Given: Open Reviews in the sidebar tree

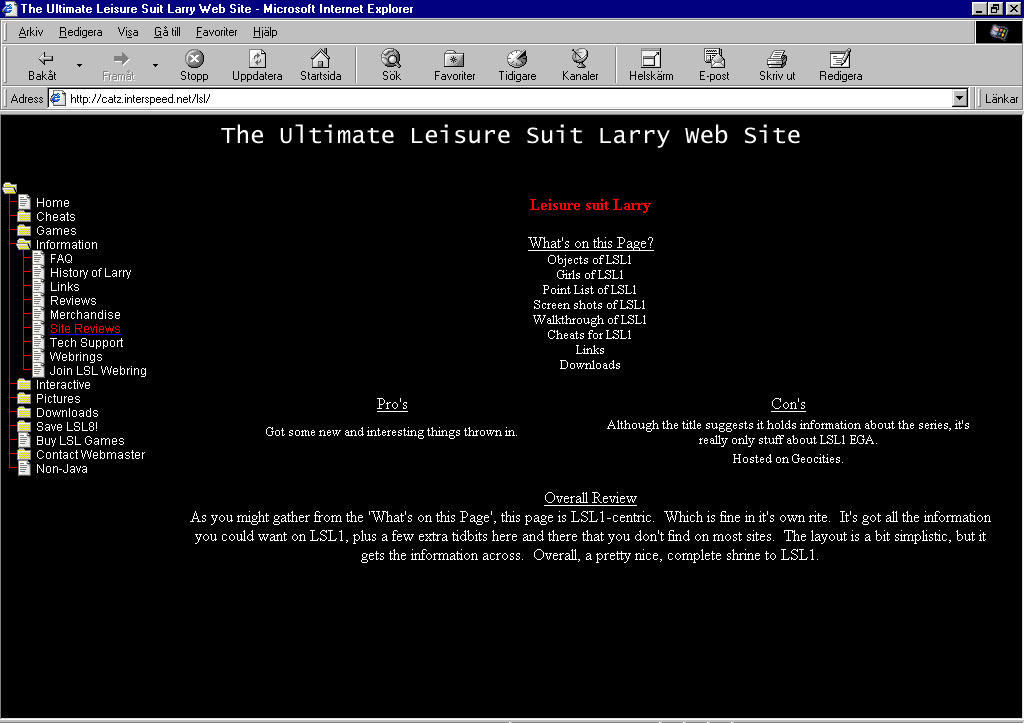Looking at the screenshot, I should [73, 300].
